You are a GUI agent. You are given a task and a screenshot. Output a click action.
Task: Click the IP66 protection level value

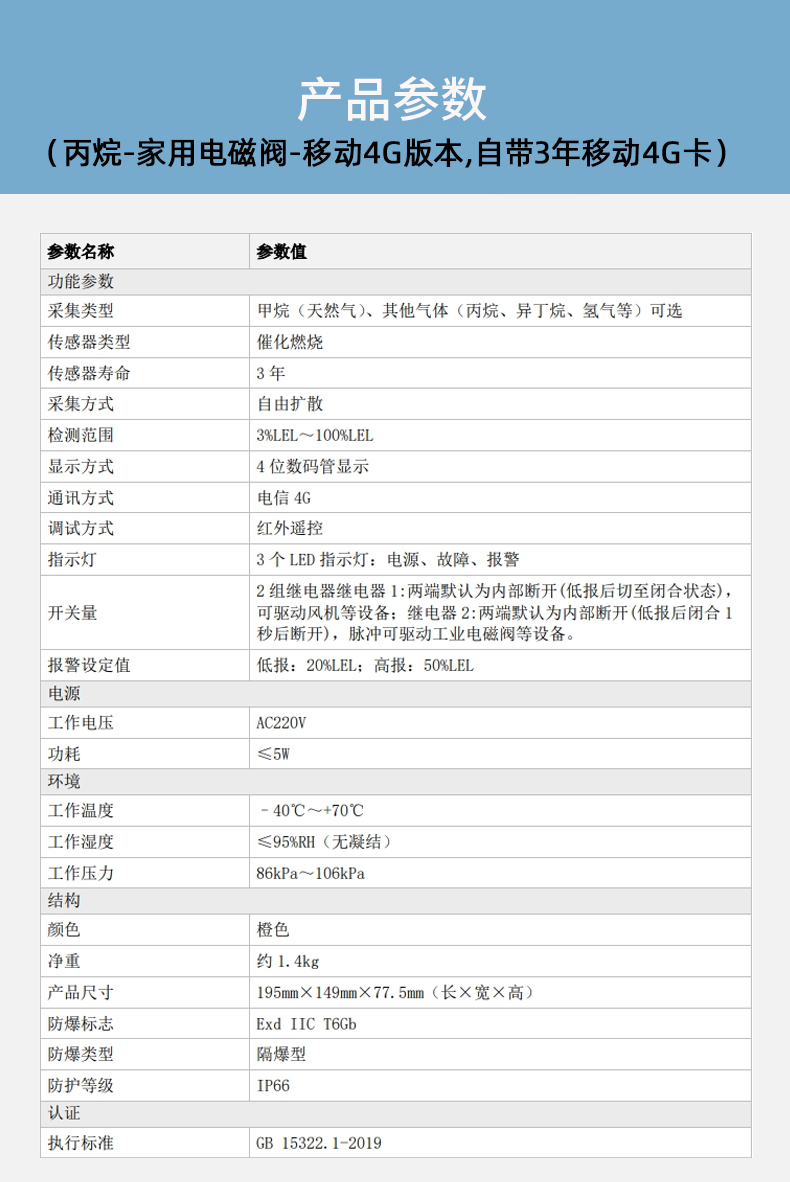[x=273, y=1085]
